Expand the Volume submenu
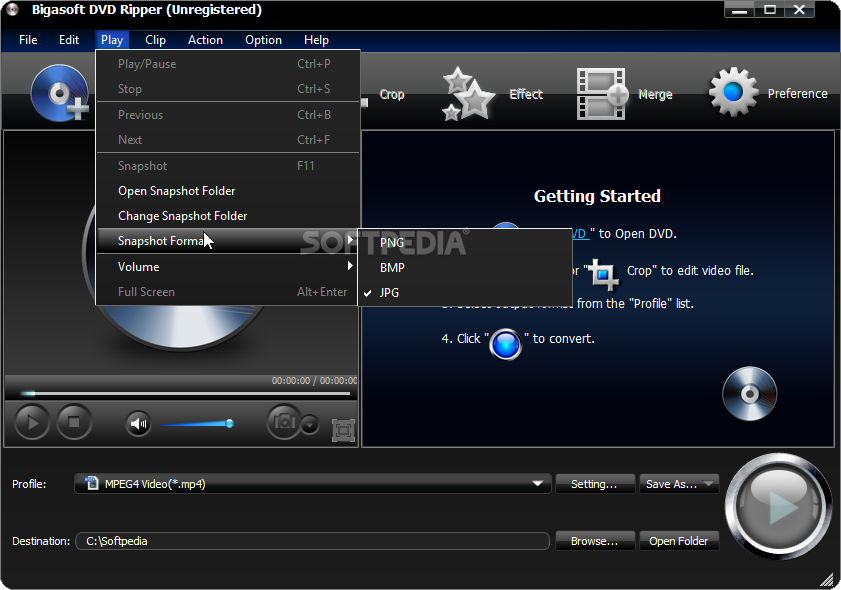841x590 pixels. 227,267
